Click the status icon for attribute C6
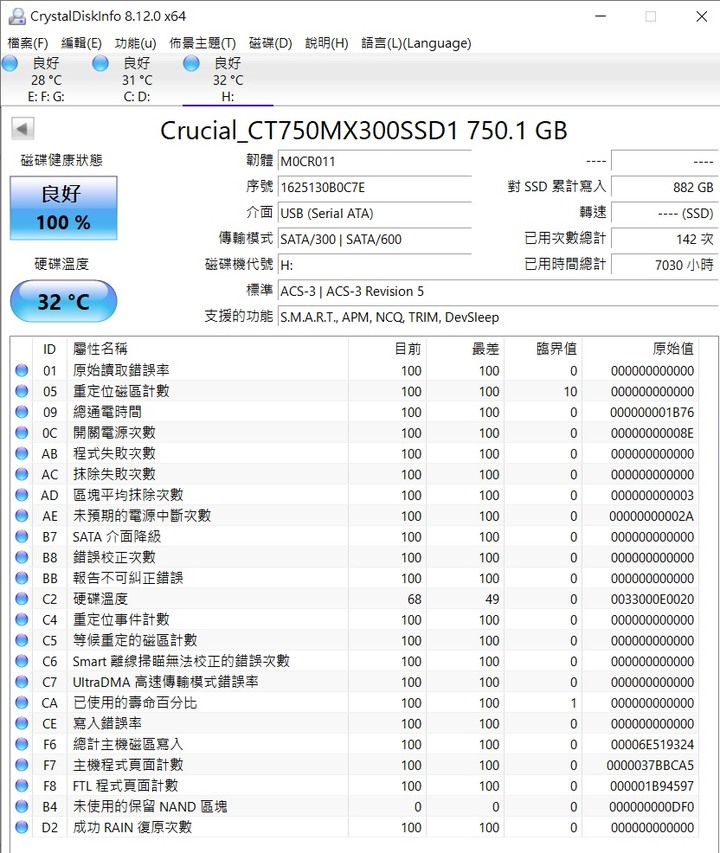The height and width of the screenshot is (853, 720). pos(22,661)
